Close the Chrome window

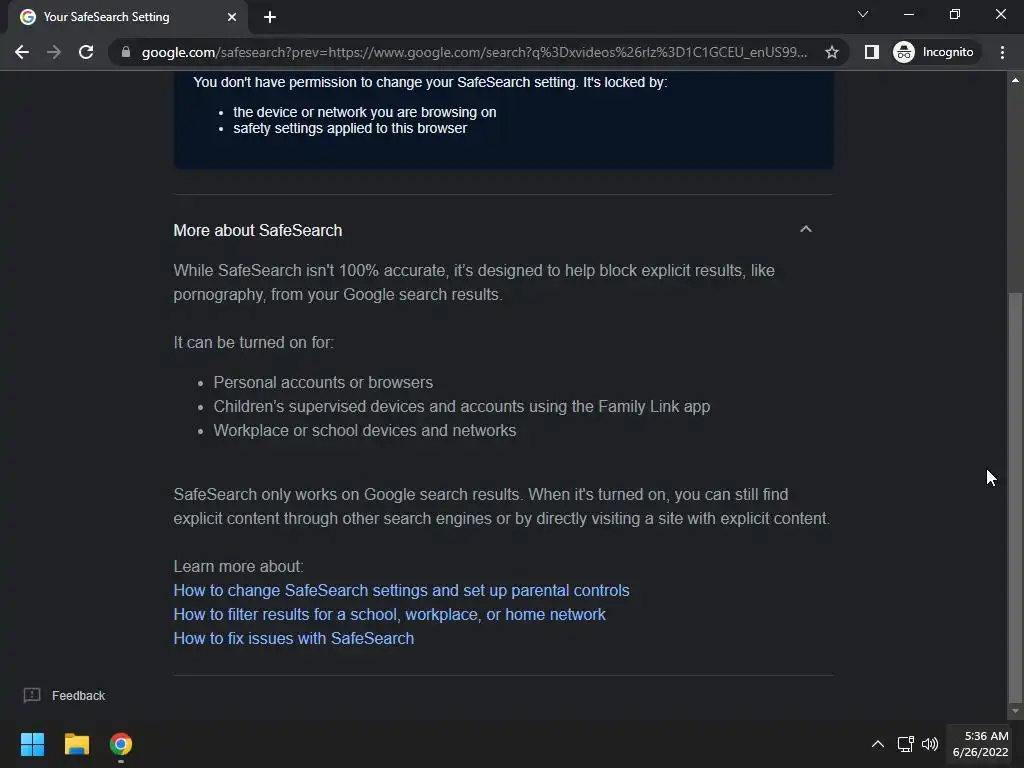(1000, 14)
